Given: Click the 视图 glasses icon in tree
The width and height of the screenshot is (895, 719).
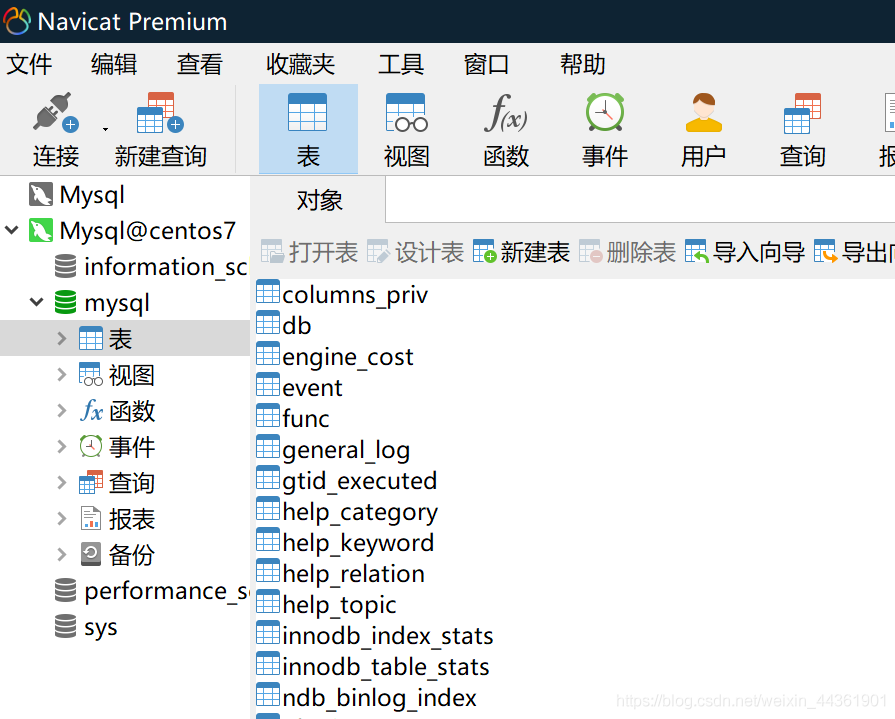Looking at the screenshot, I should 91,374.
